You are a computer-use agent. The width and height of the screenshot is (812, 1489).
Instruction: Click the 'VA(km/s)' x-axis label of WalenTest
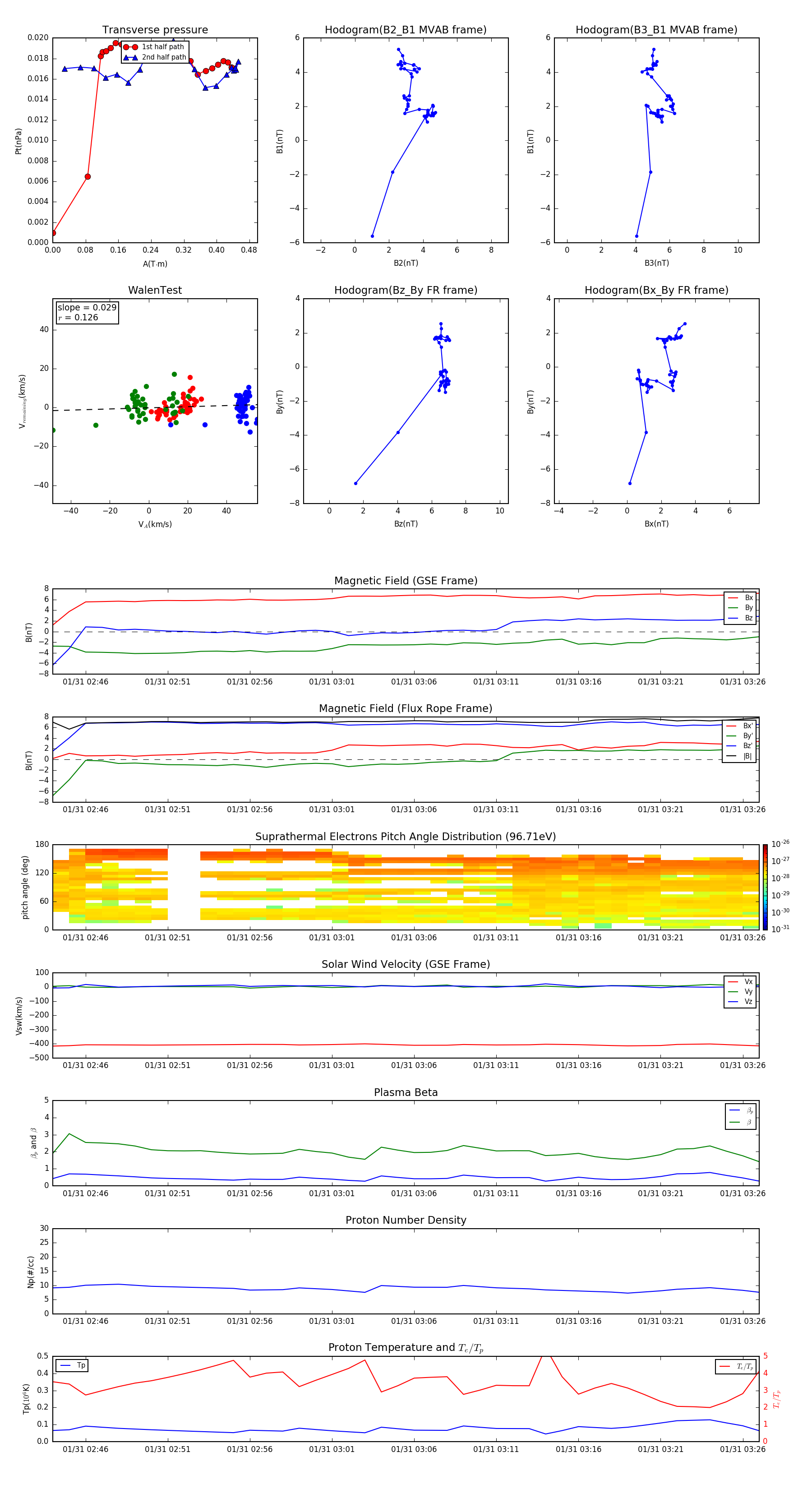point(155,524)
